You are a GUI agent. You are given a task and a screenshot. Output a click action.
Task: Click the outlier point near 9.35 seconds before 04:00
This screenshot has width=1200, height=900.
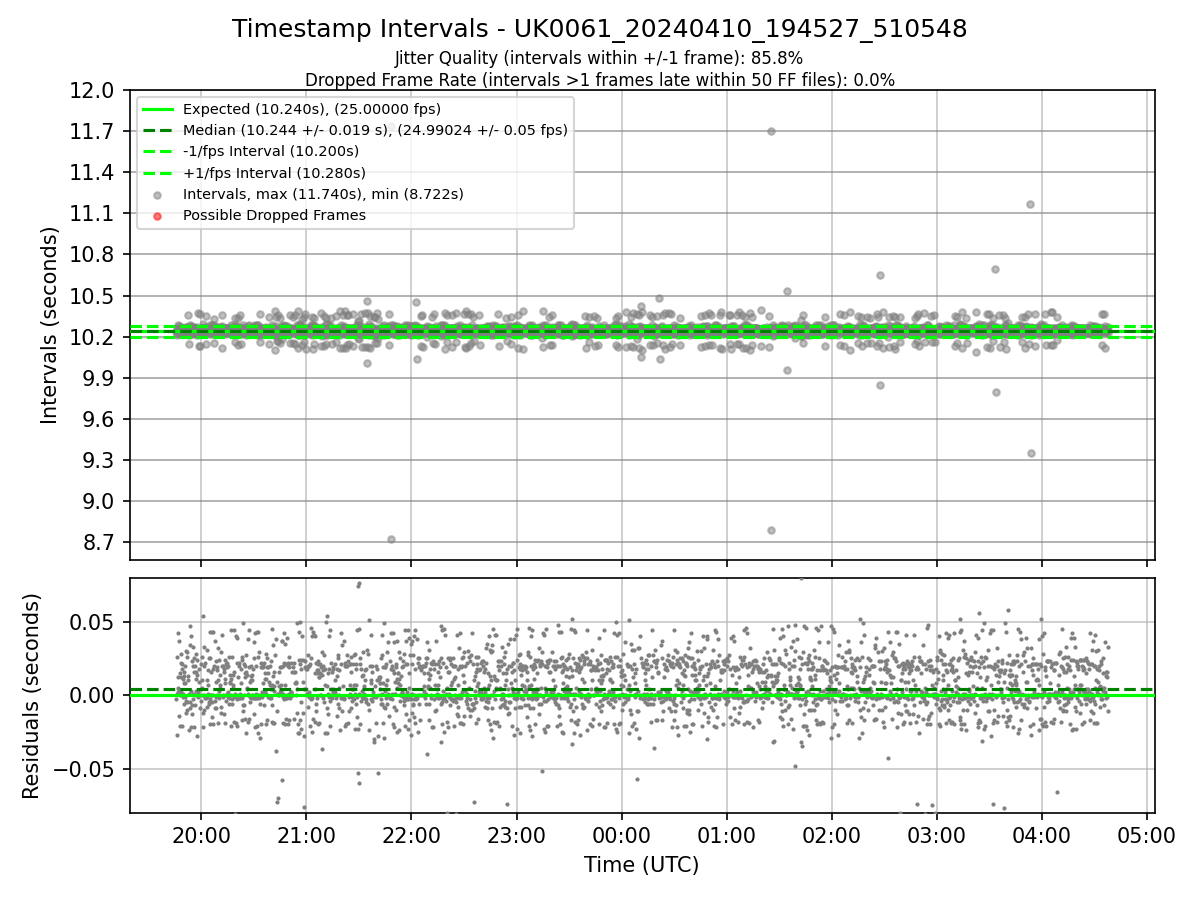point(1031,453)
